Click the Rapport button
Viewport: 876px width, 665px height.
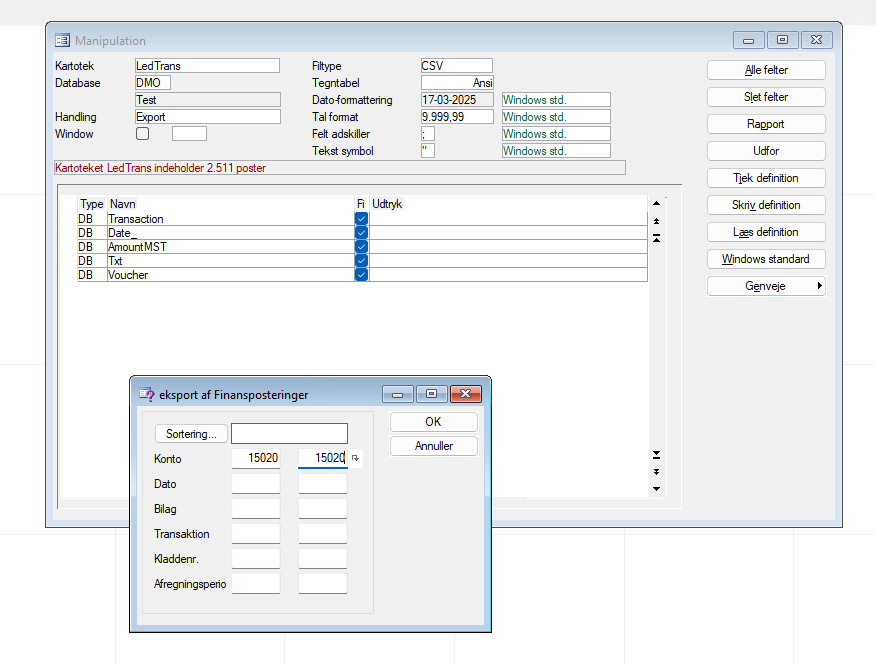766,124
